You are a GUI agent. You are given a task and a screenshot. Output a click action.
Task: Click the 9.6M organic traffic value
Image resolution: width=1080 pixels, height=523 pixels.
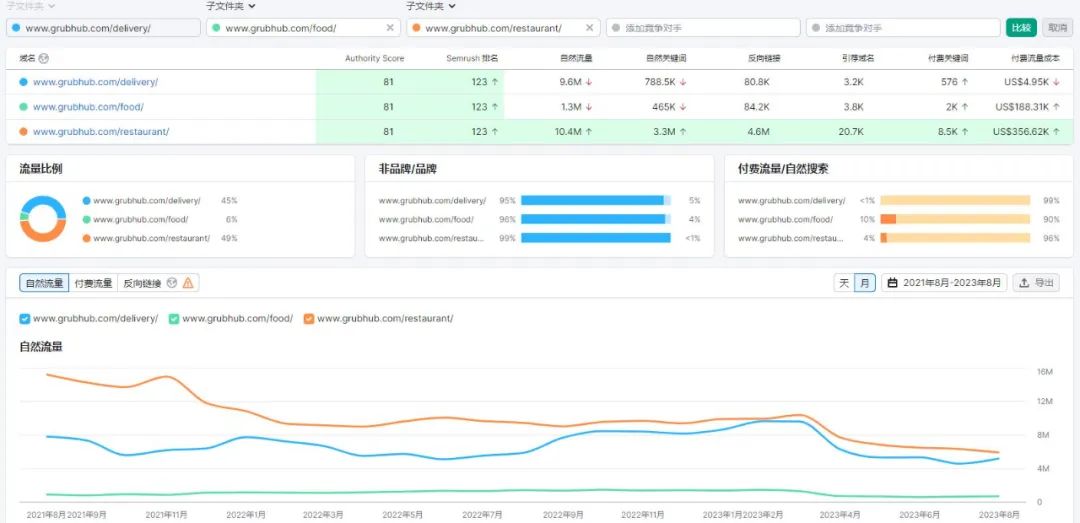point(570,82)
